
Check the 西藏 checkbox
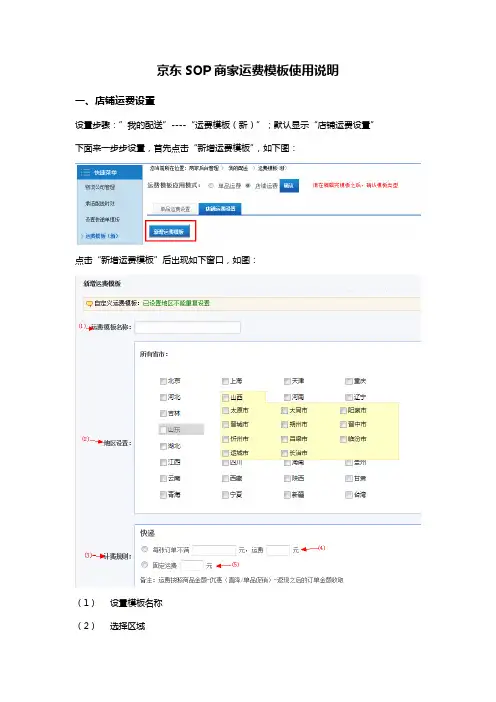tap(225, 479)
